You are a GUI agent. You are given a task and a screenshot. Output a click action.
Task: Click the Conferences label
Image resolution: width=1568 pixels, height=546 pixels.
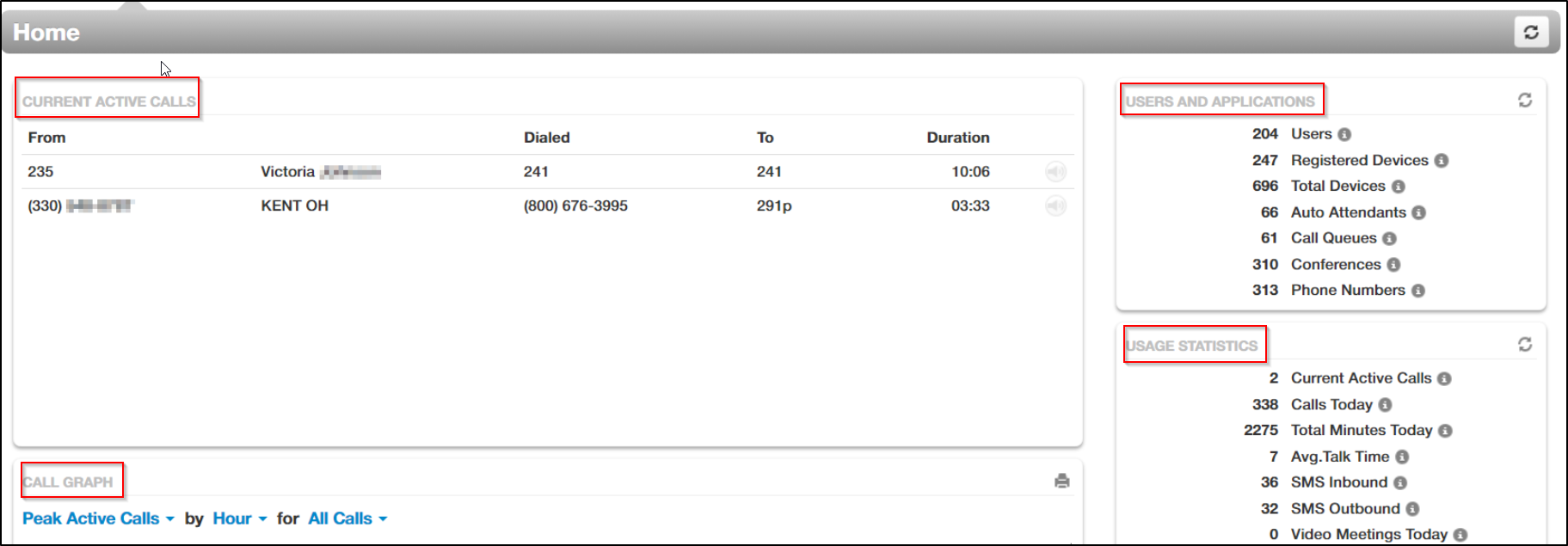tap(1335, 265)
